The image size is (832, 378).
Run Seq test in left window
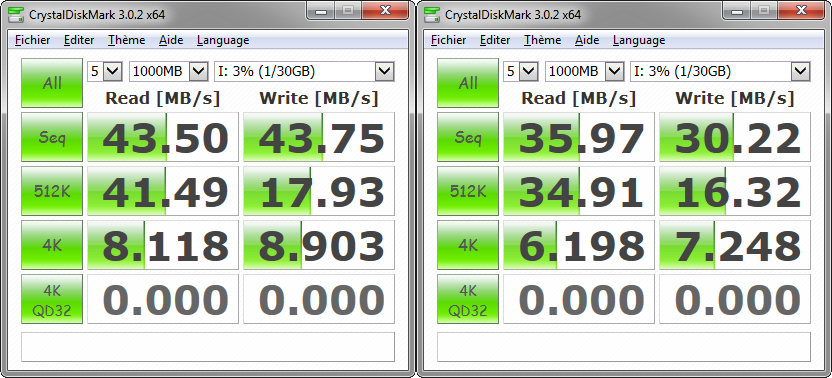click(x=52, y=137)
